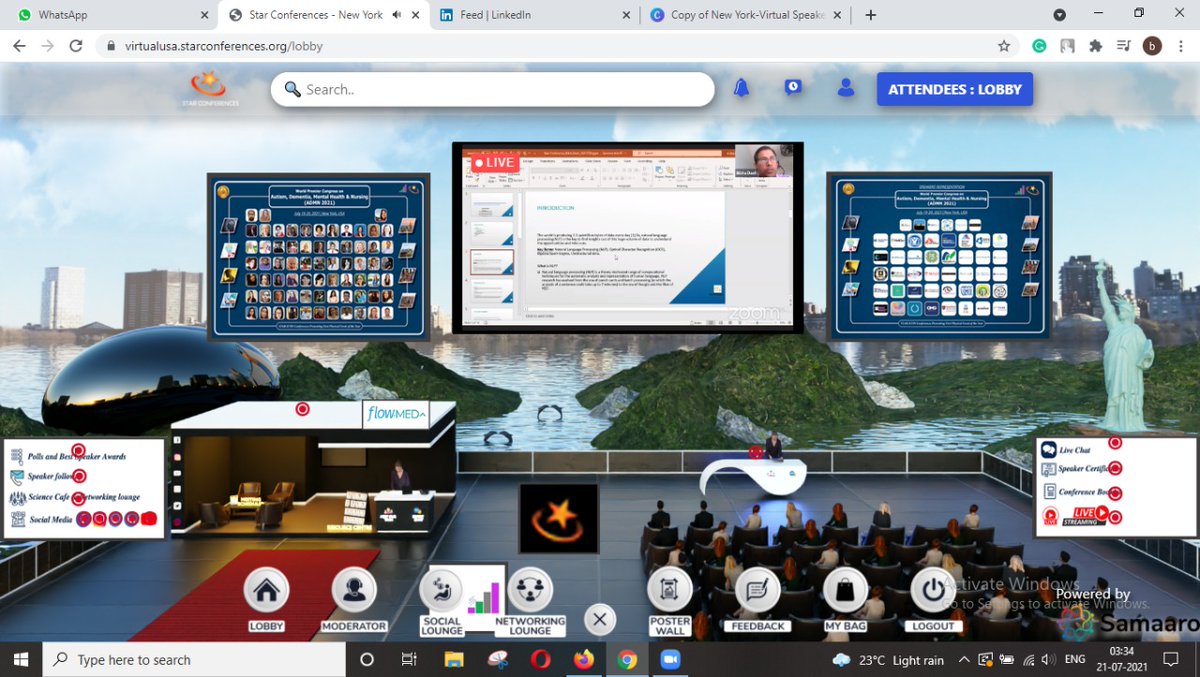Screen dimensions: 1200x677
Task: Click the Grammarly extension icon
Action: (1040, 46)
